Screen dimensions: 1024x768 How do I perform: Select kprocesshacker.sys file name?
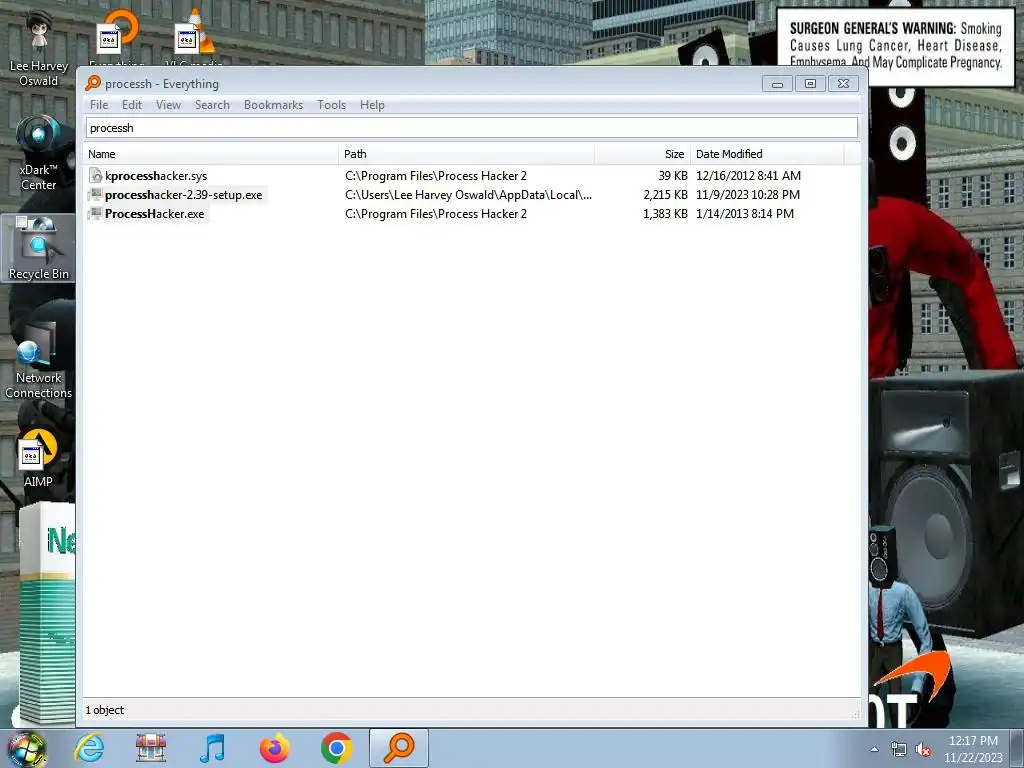[156, 176]
